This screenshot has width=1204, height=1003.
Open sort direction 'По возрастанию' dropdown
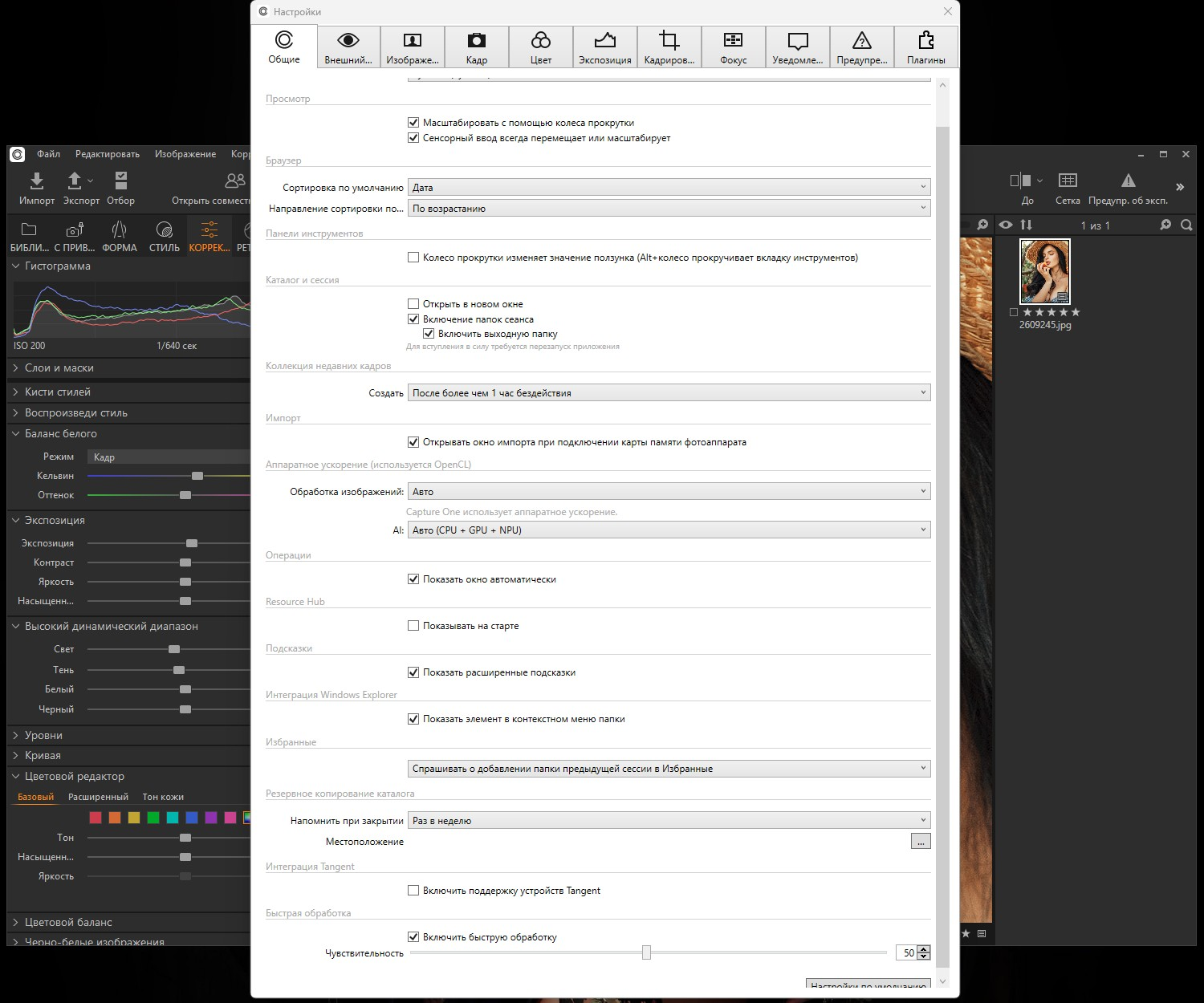click(669, 209)
